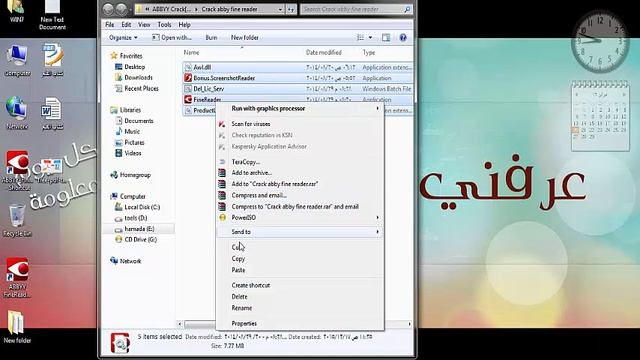The image size is (640, 360).
Task: Choose Add to archive...
Action: point(300,173)
